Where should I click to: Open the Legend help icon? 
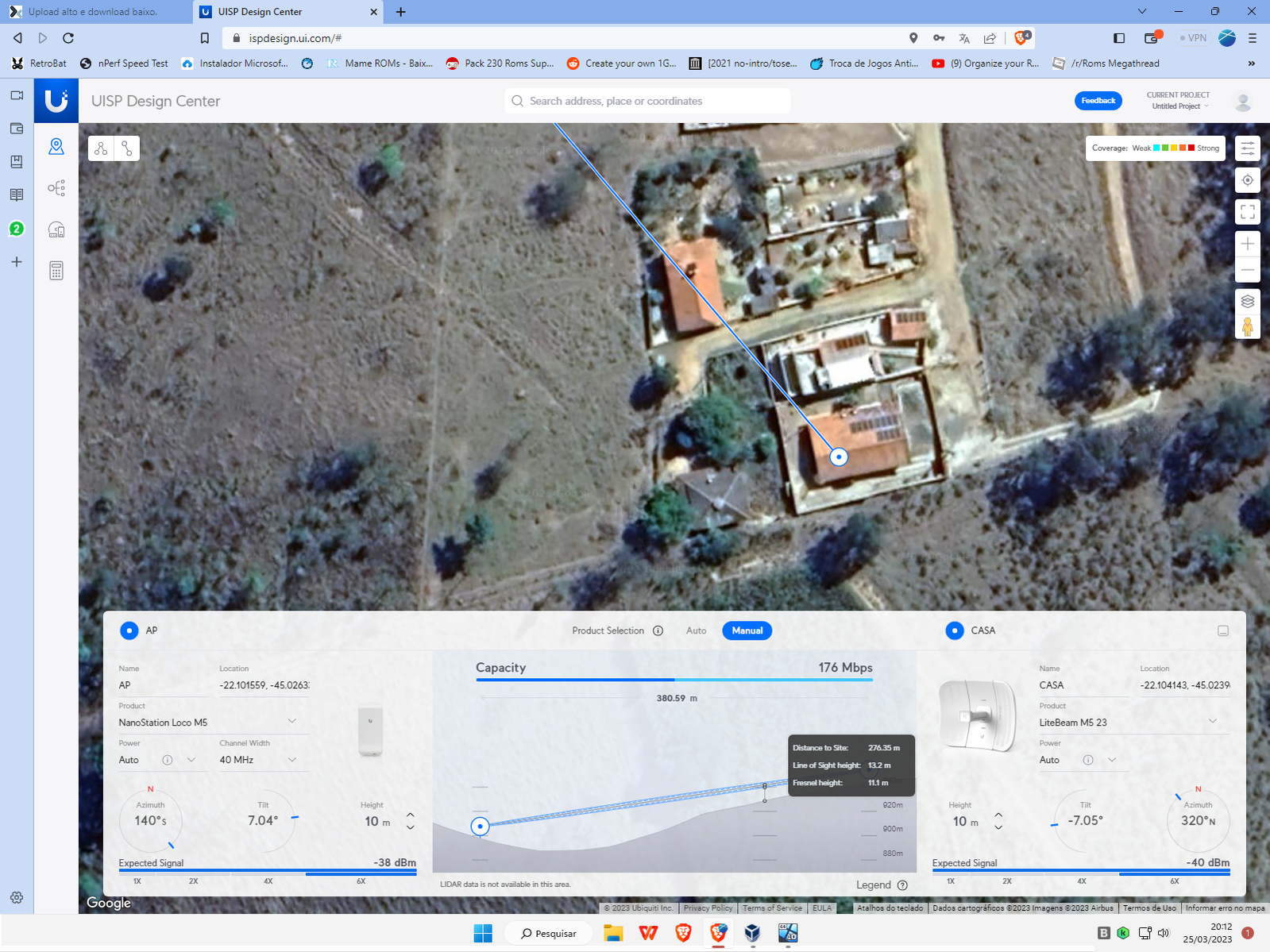point(902,885)
